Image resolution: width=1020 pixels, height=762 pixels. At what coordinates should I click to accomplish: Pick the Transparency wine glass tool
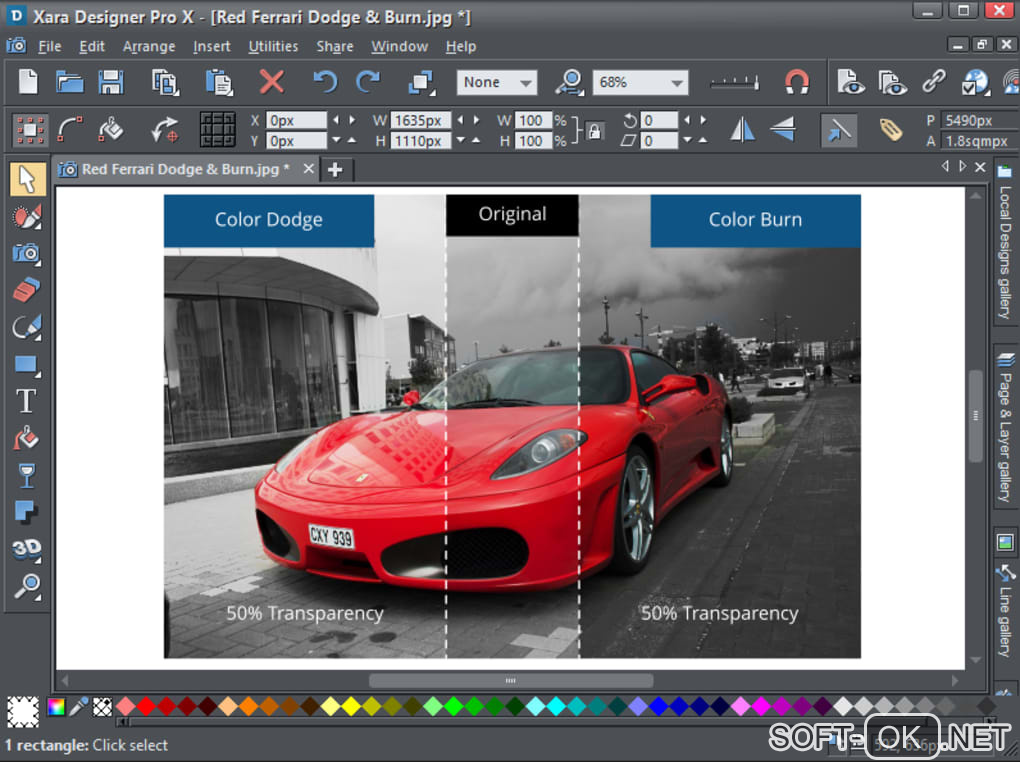point(26,475)
